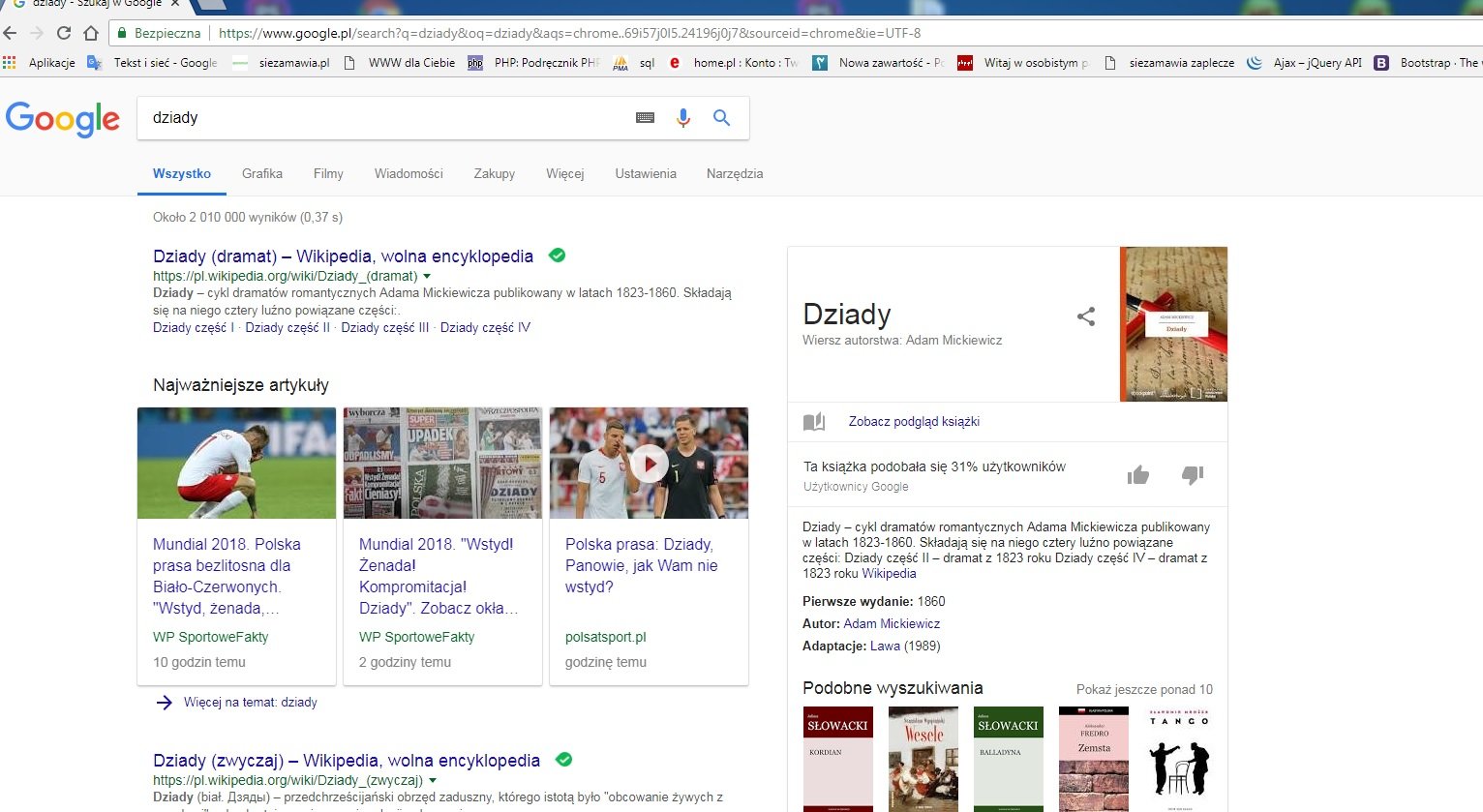Open Narzędzia search tools
Viewport: 1483px width, 812px height.
pyautogui.click(x=735, y=174)
